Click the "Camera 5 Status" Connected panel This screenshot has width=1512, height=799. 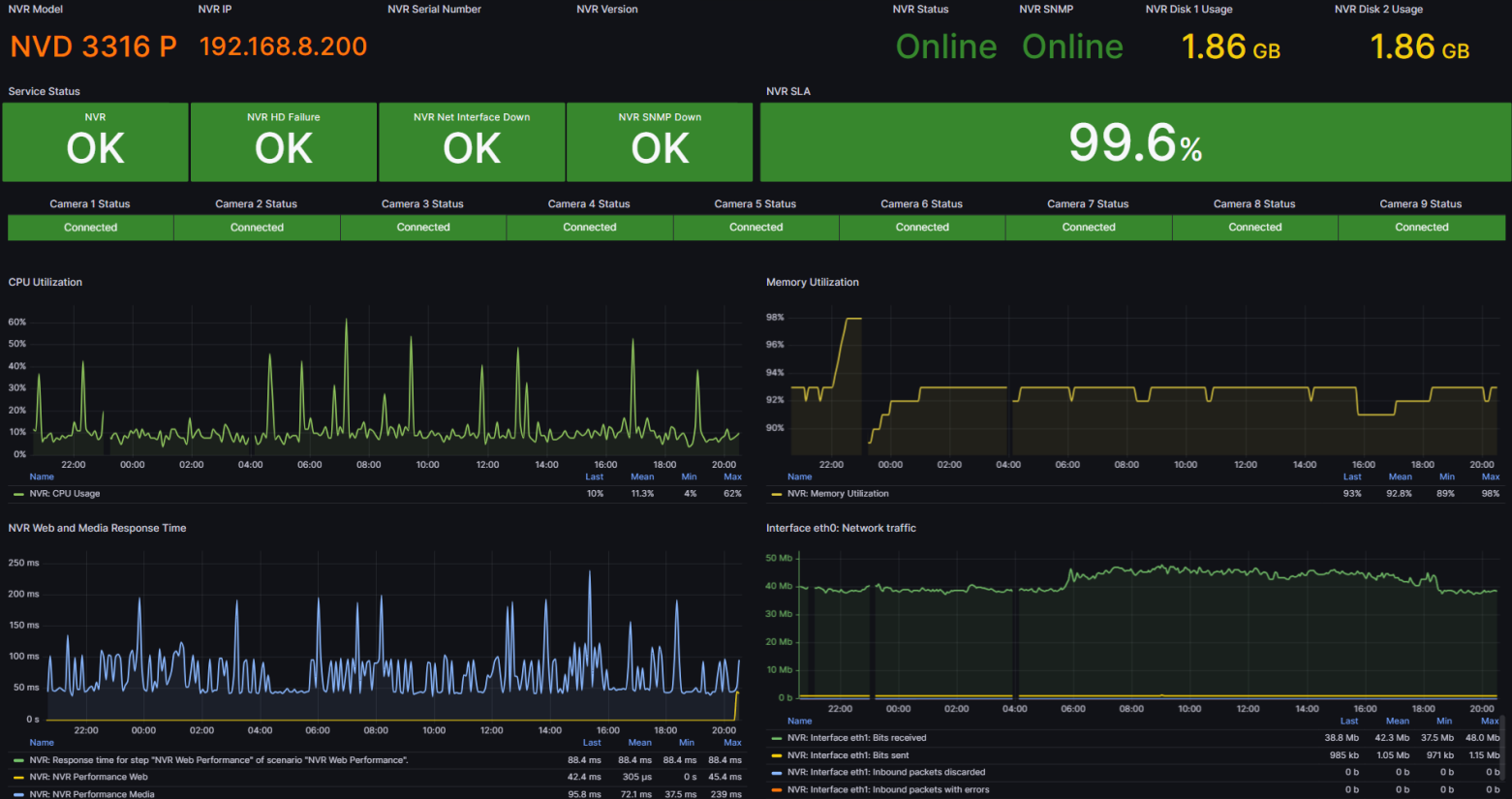click(x=756, y=227)
